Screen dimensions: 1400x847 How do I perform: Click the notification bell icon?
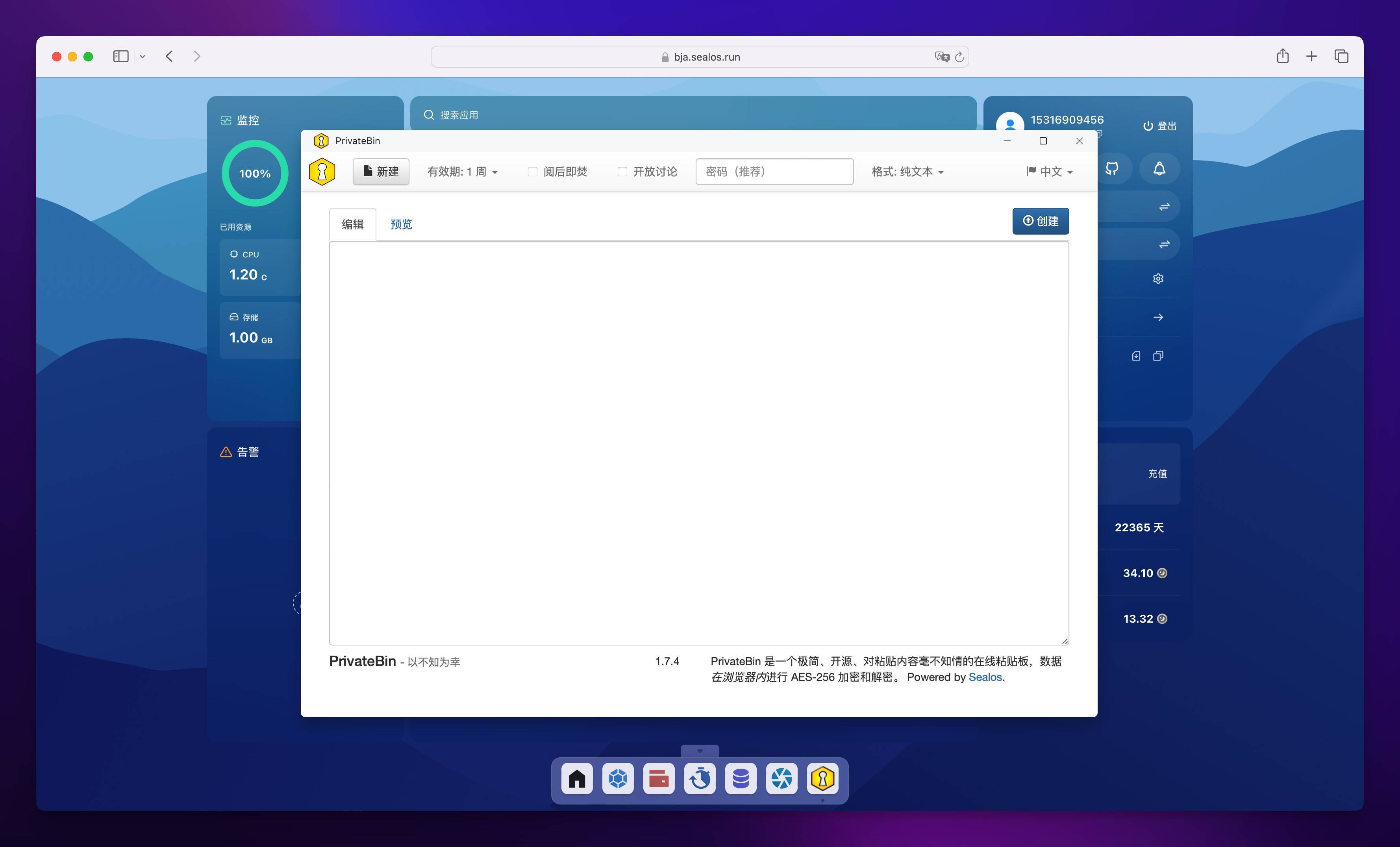[1159, 169]
